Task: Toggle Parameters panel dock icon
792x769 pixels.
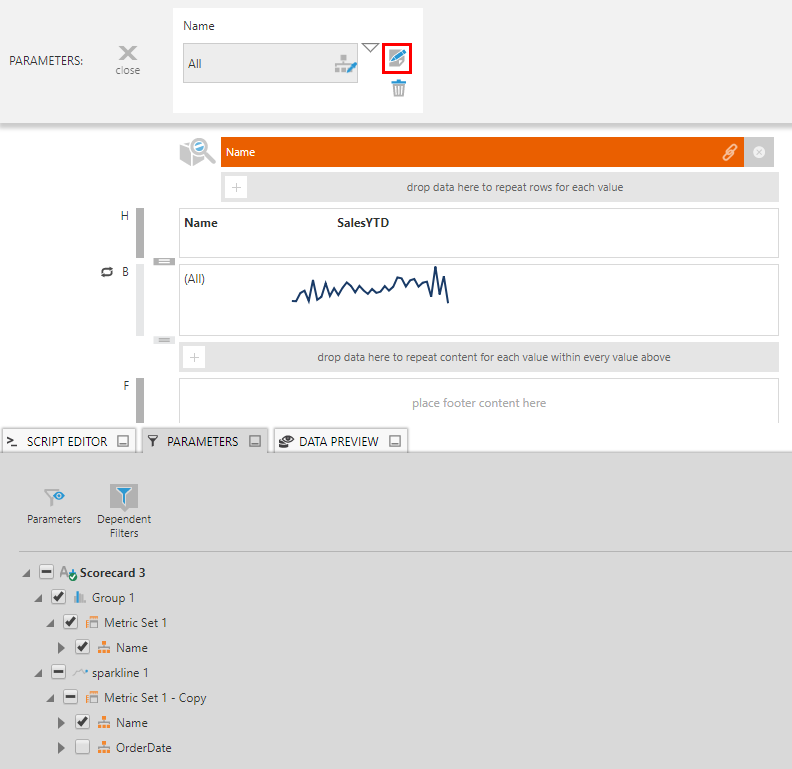Action: (255, 441)
